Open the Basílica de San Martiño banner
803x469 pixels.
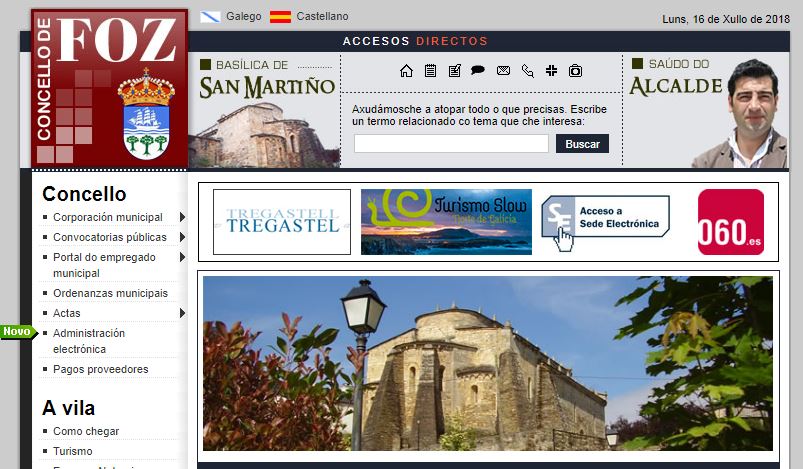pyautogui.click(x=265, y=111)
